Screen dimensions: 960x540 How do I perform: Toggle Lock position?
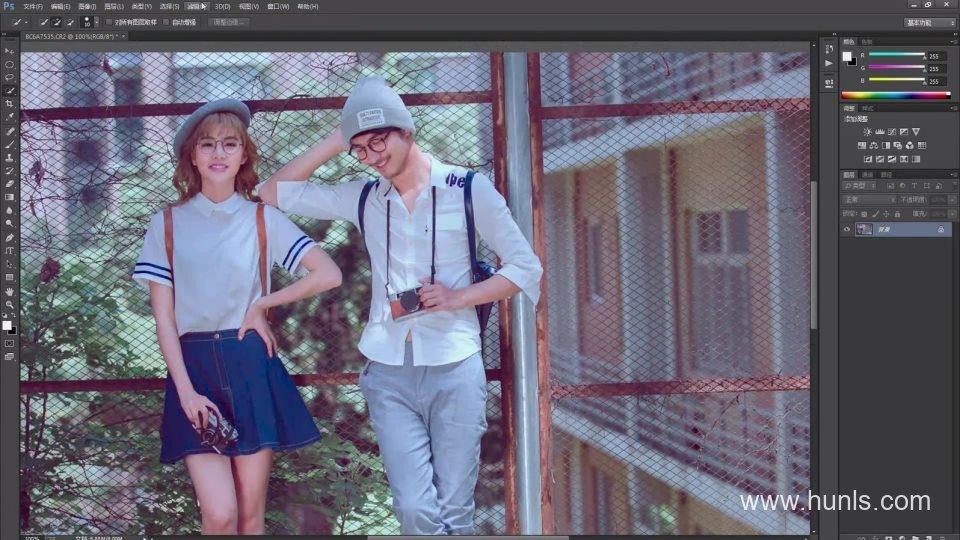pyautogui.click(x=886, y=214)
